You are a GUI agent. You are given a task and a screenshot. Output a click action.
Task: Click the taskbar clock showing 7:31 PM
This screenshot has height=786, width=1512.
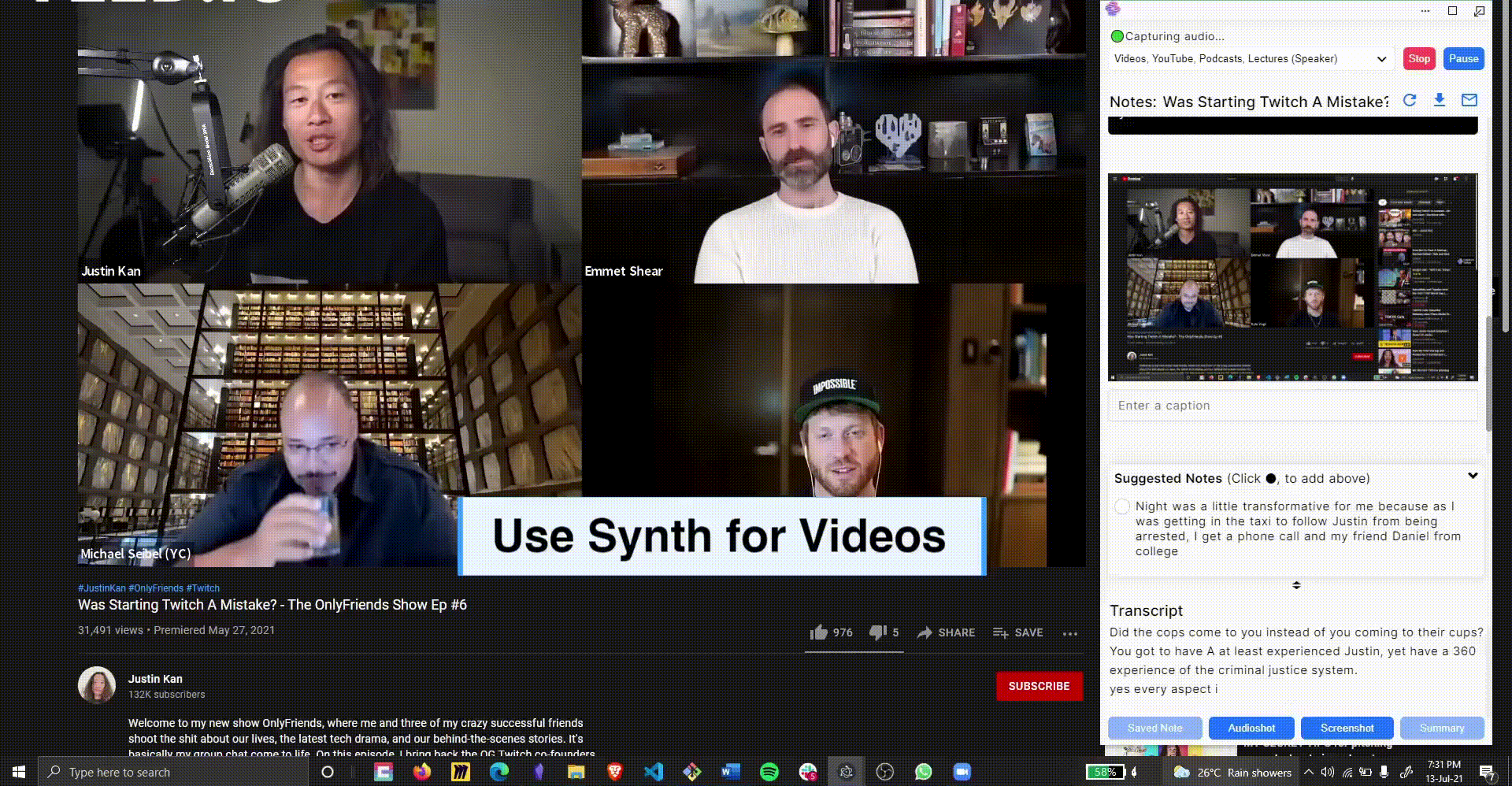tap(1443, 772)
